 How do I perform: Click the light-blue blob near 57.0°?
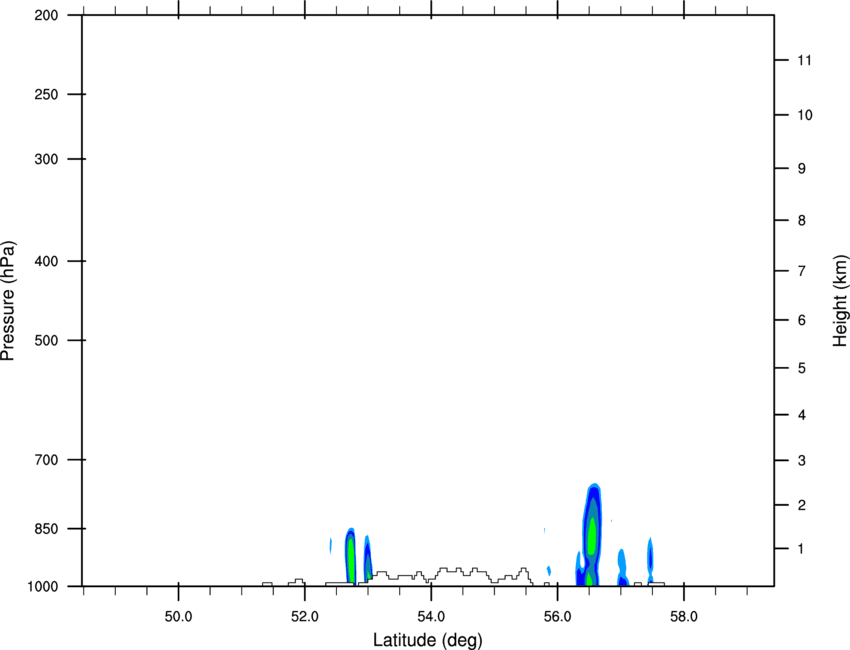(x=622, y=568)
